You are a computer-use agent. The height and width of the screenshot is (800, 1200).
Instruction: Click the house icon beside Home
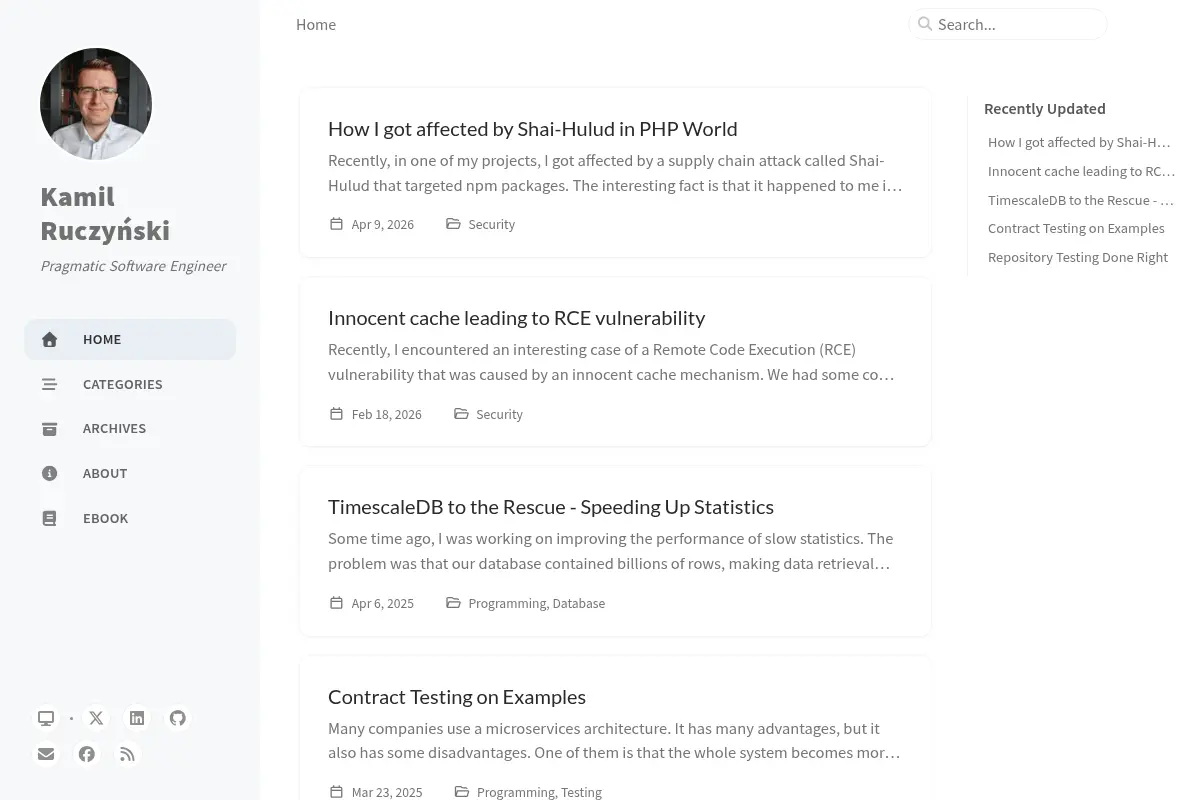click(50, 339)
